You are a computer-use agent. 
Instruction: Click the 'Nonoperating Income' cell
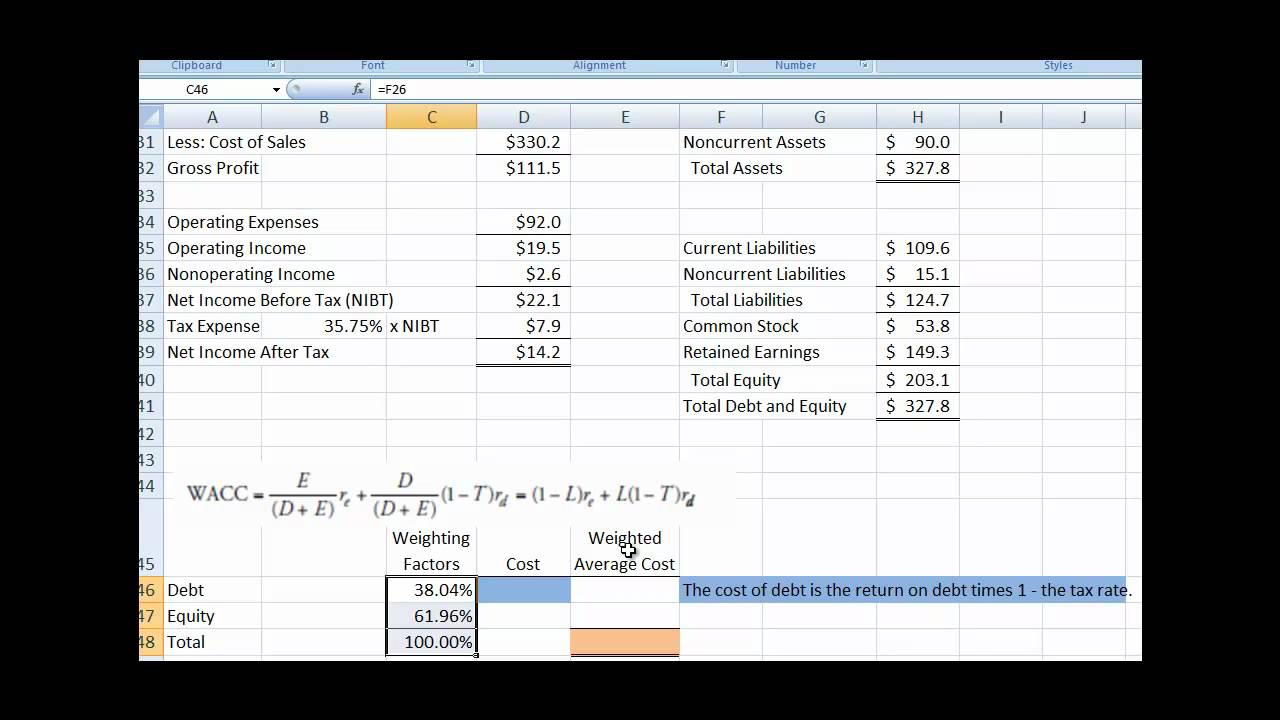point(251,274)
